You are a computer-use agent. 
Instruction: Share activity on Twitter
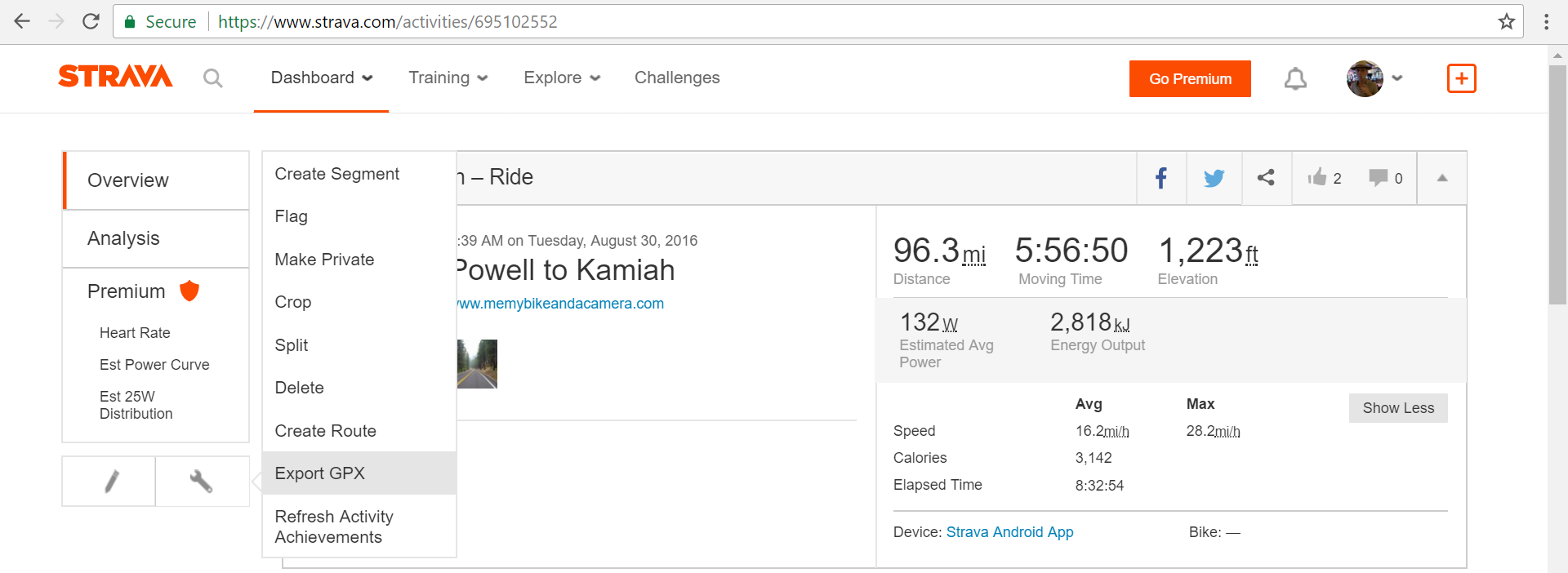(x=1214, y=178)
